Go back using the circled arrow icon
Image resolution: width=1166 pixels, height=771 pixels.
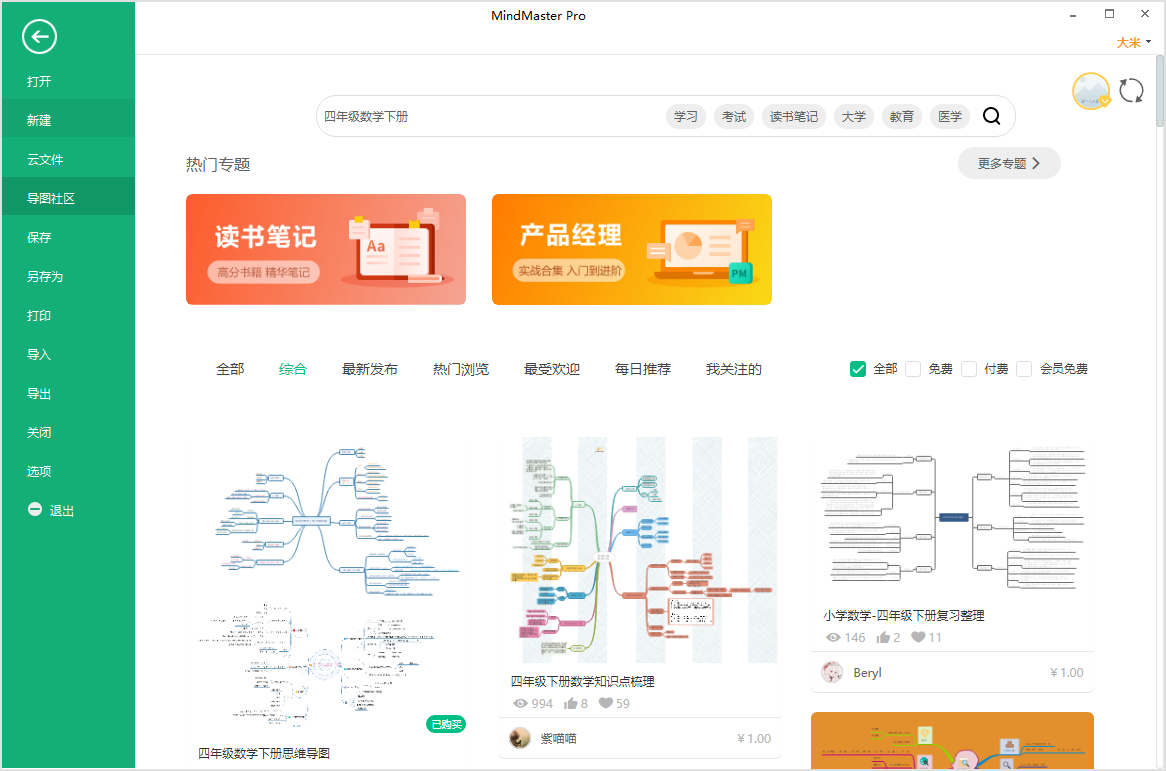click(39, 36)
